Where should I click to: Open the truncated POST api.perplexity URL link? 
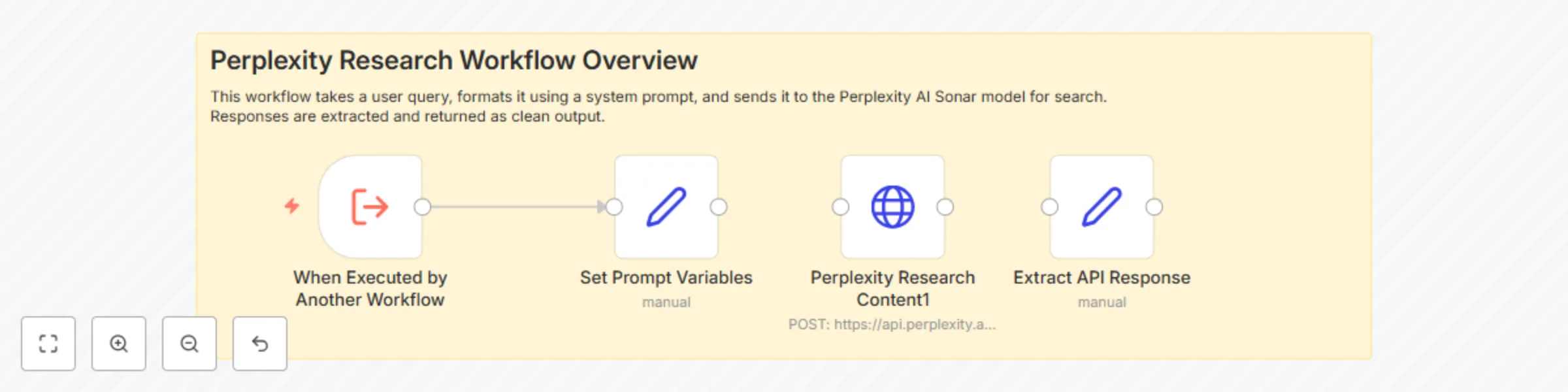tap(892, 325)
